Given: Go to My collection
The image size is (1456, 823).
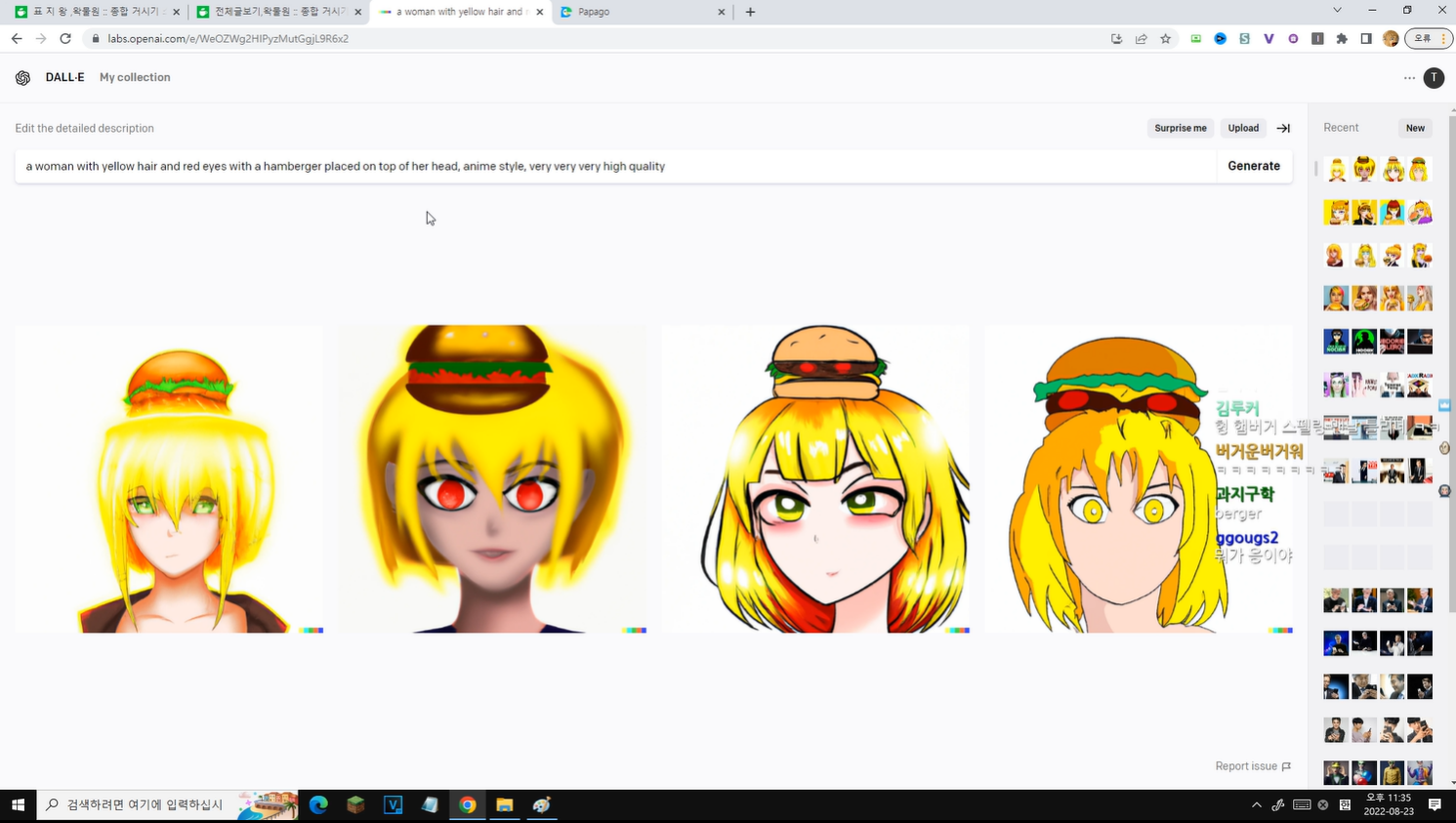Looking at the screenshot, I should (135, 77).
